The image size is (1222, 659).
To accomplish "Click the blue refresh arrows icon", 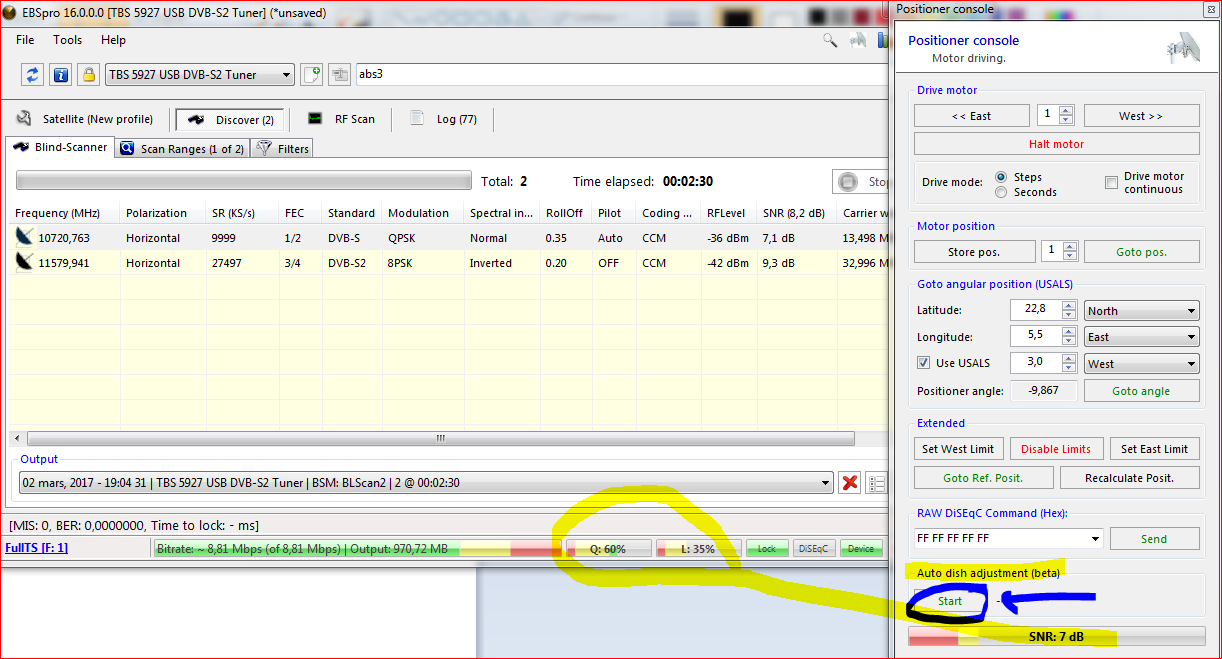I will tap(33, 75).
